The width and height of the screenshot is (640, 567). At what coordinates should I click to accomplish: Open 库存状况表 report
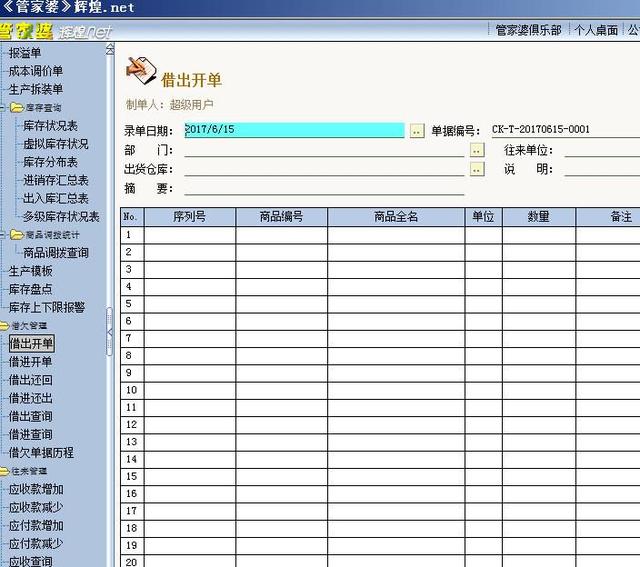pos(50,126)
